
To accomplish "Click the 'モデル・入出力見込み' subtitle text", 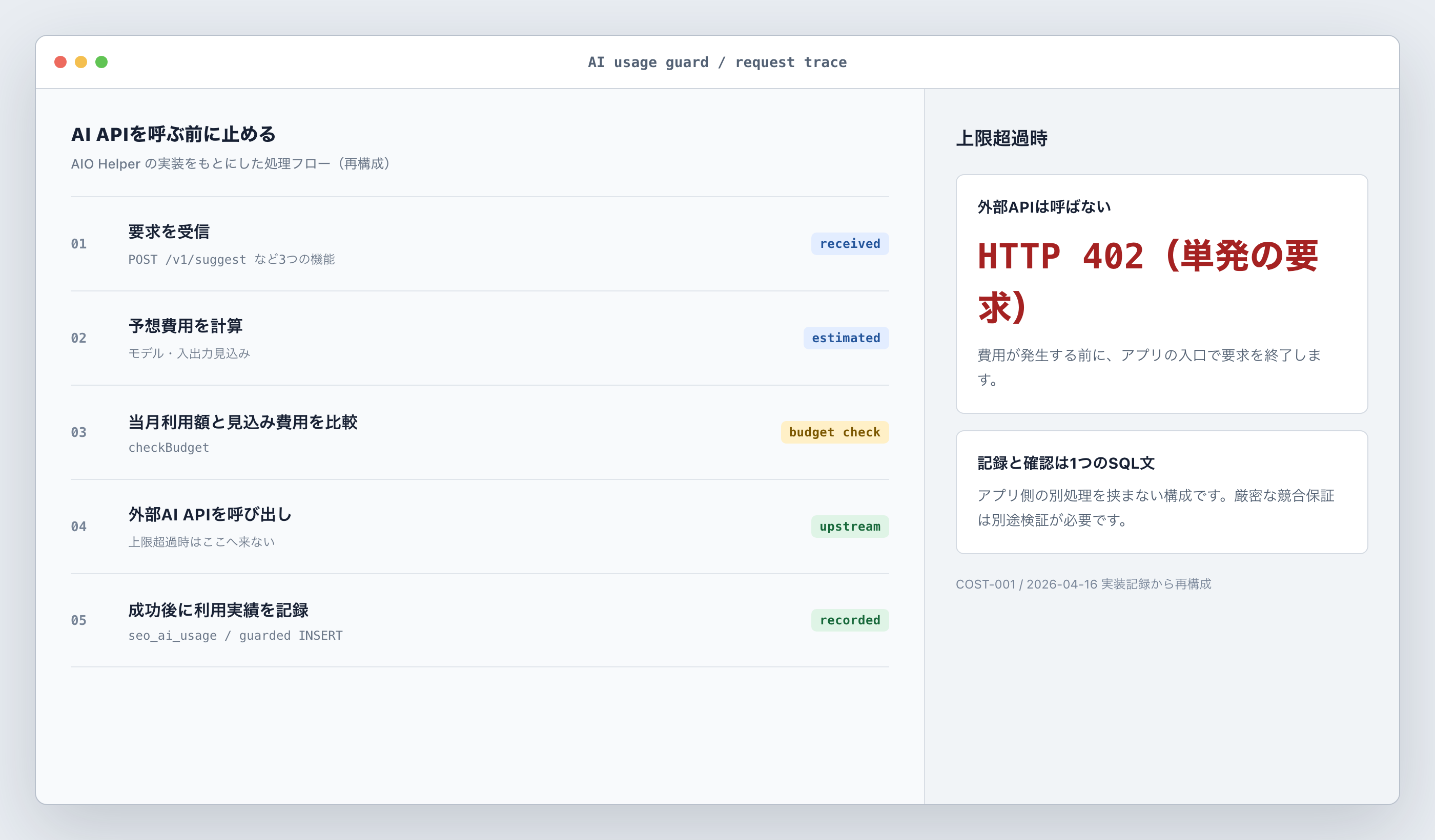I will click(x=189, y=353).
